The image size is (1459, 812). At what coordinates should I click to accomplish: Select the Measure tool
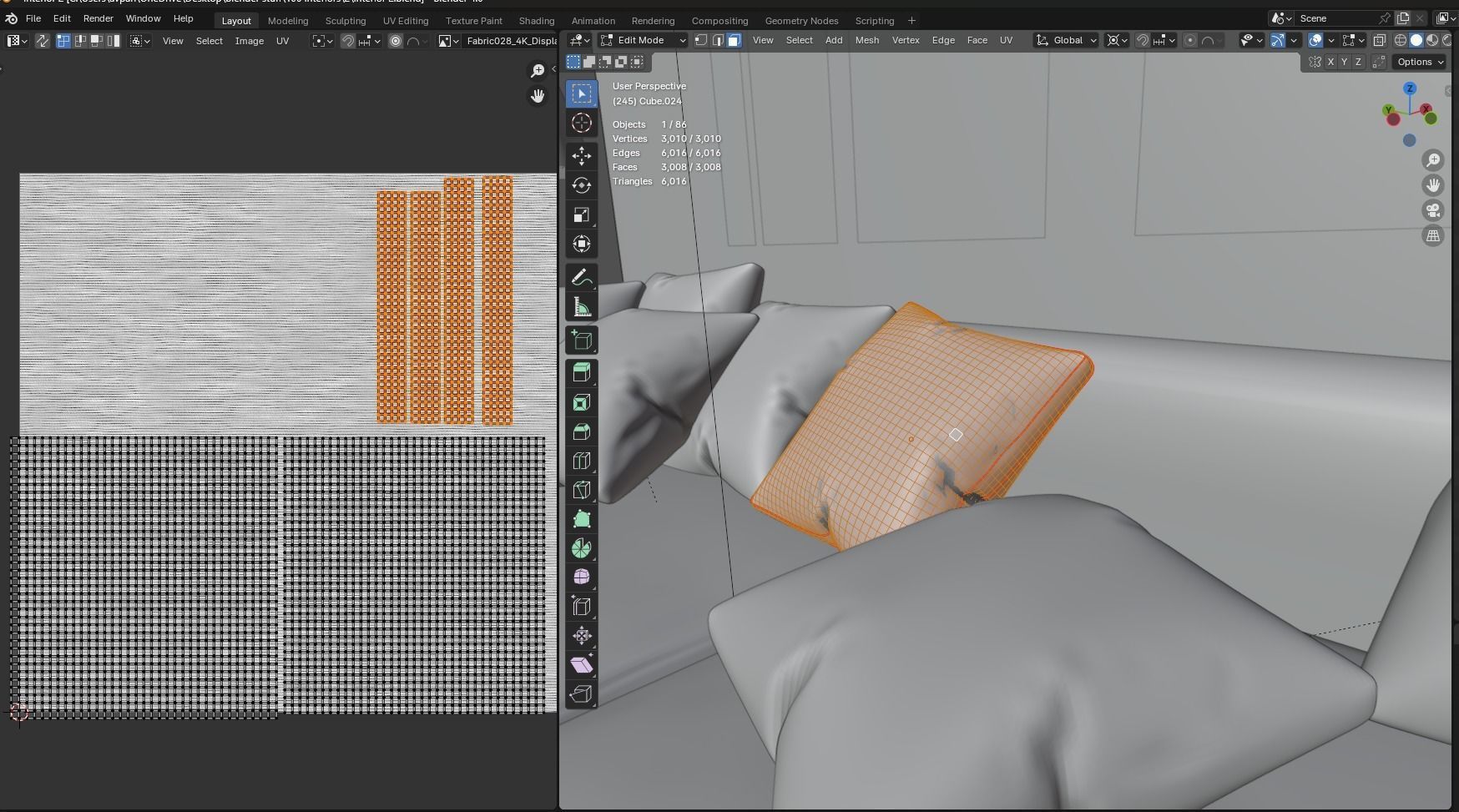pyautogui.click(x=582, y=307)
